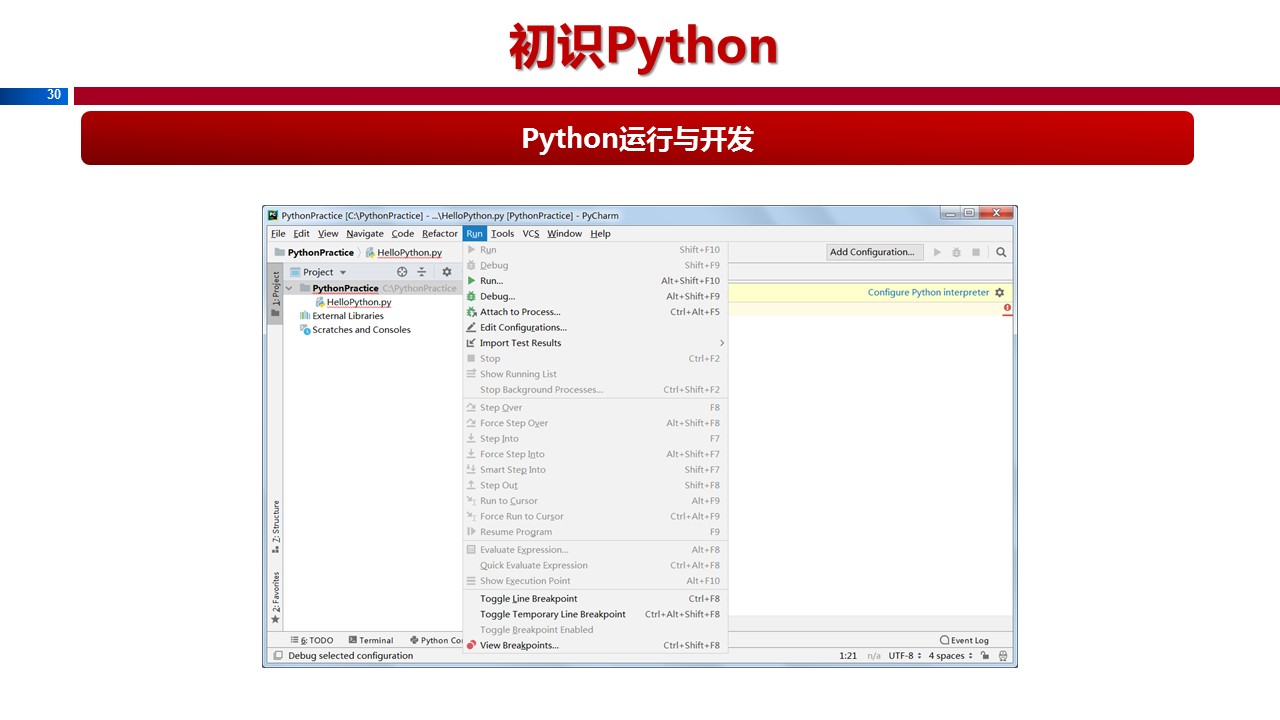The height and width of the screenshot is (720, 1280).
Task: Open the 2: Structure side tab
Action: (x=275, y=527)
